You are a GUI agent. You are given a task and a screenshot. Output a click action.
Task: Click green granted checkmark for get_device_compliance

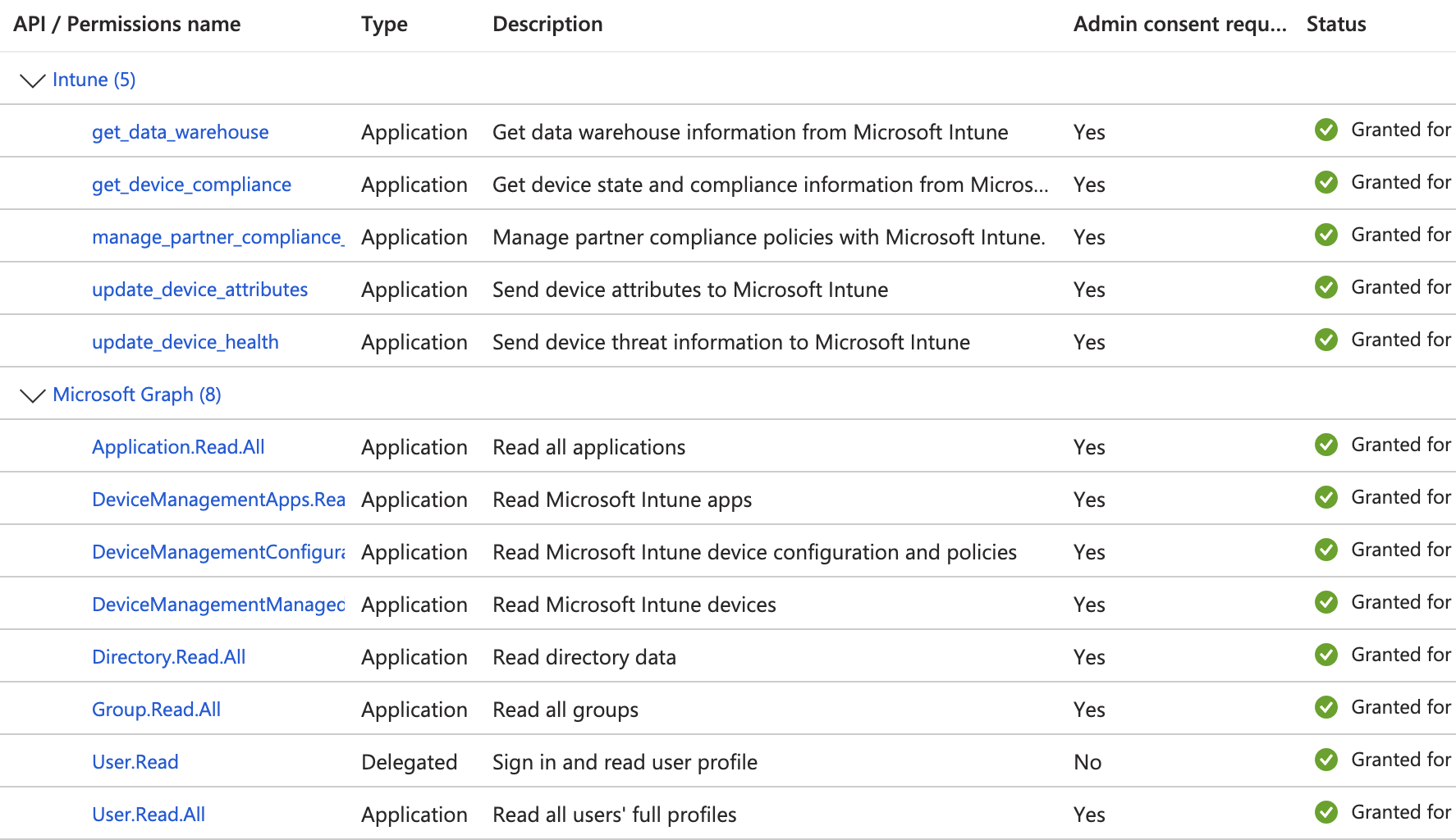click(x=1326, y=182)
